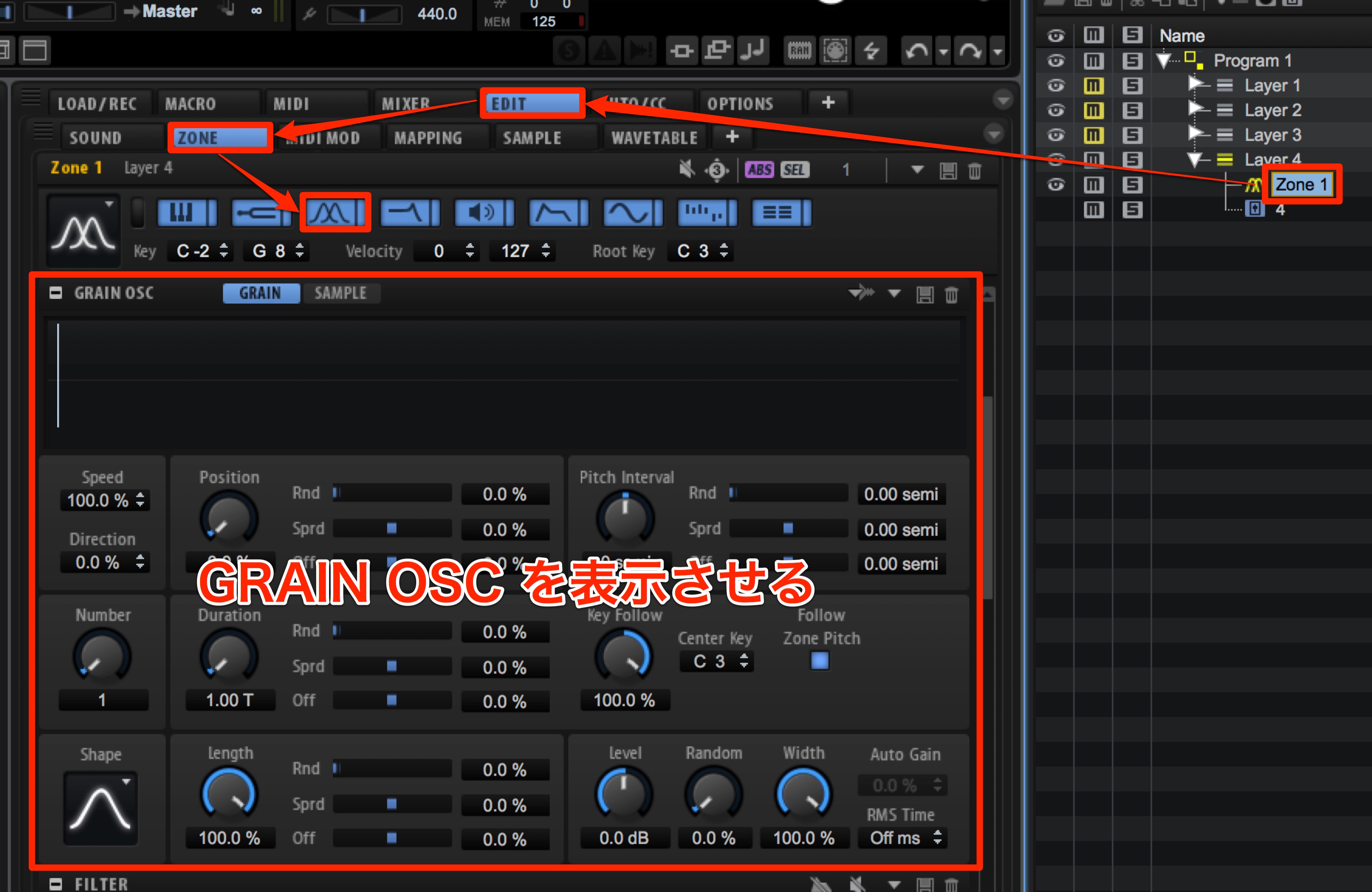Click the window layout icon
Screen dimensions: 1372x892
(35, 50)
